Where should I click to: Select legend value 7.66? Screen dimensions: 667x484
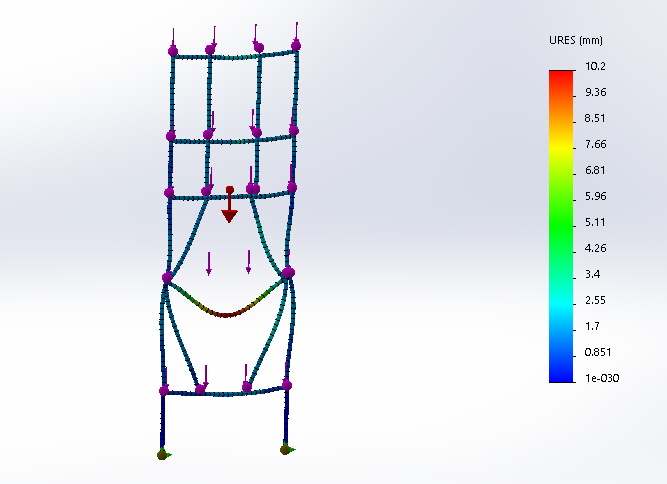point(596,144)
